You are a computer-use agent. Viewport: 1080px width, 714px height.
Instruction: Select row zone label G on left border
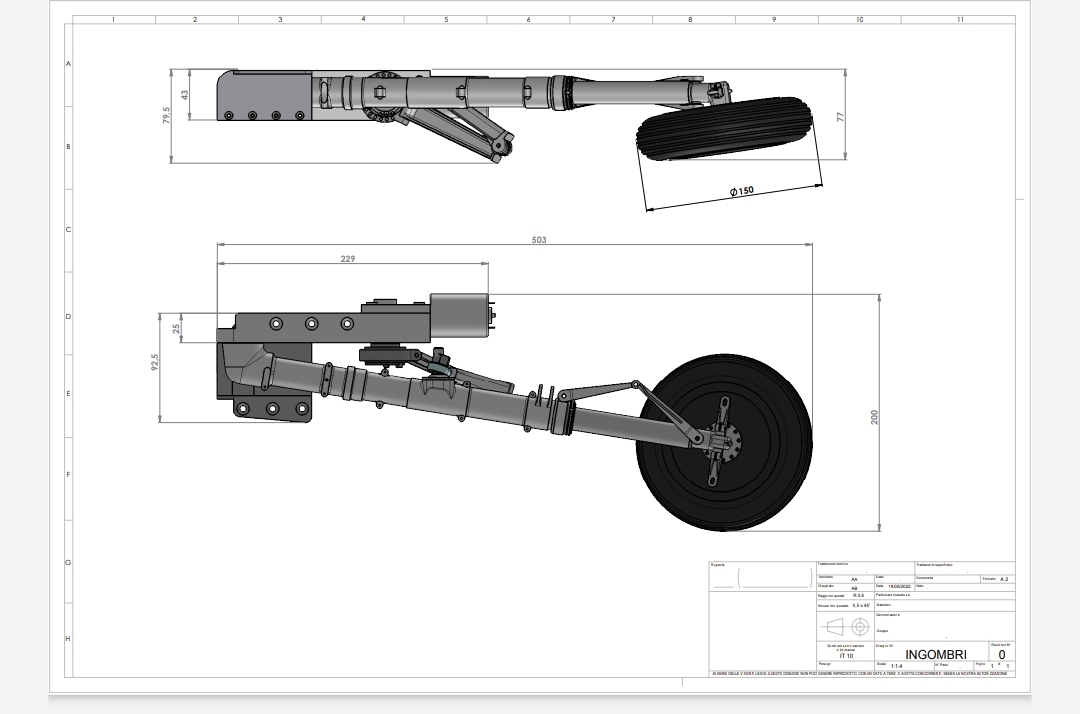click(x=68, y=563)
